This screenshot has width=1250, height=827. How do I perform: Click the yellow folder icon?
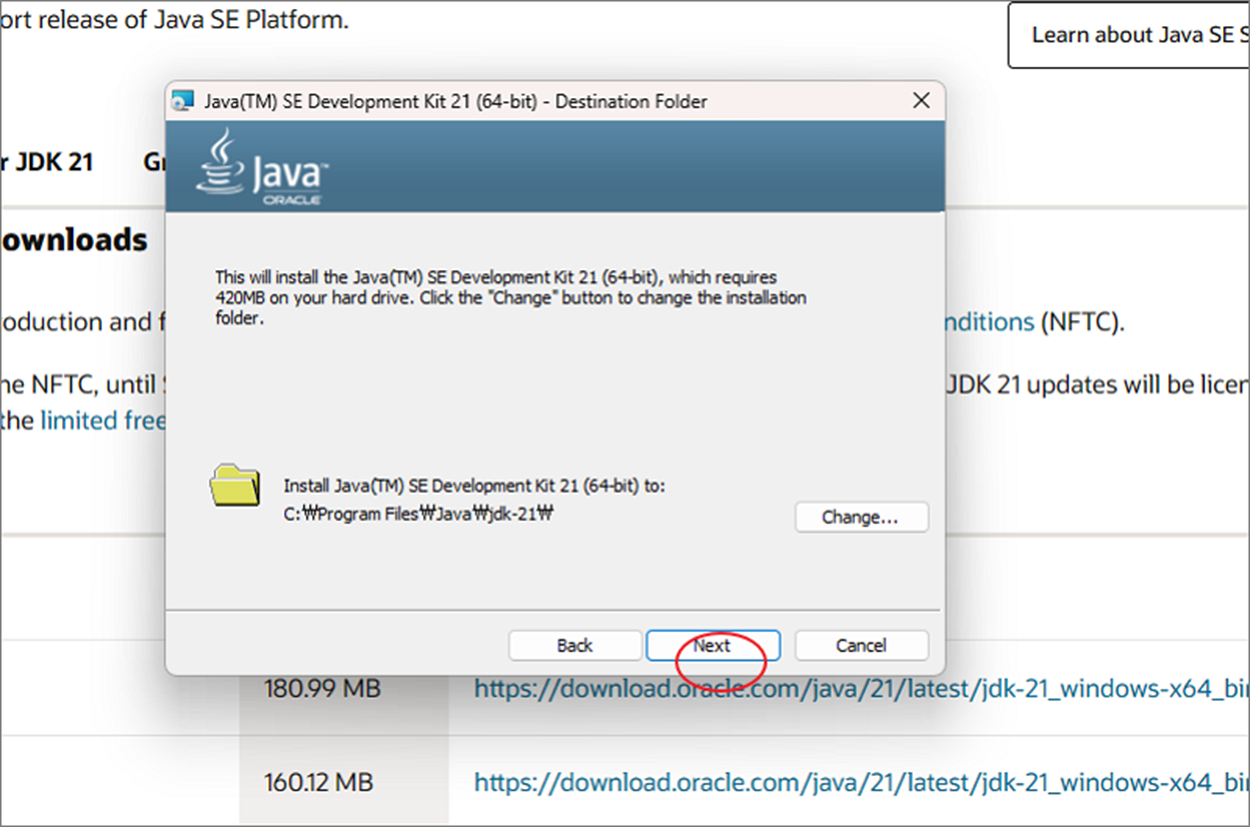[x=235, y=487]
